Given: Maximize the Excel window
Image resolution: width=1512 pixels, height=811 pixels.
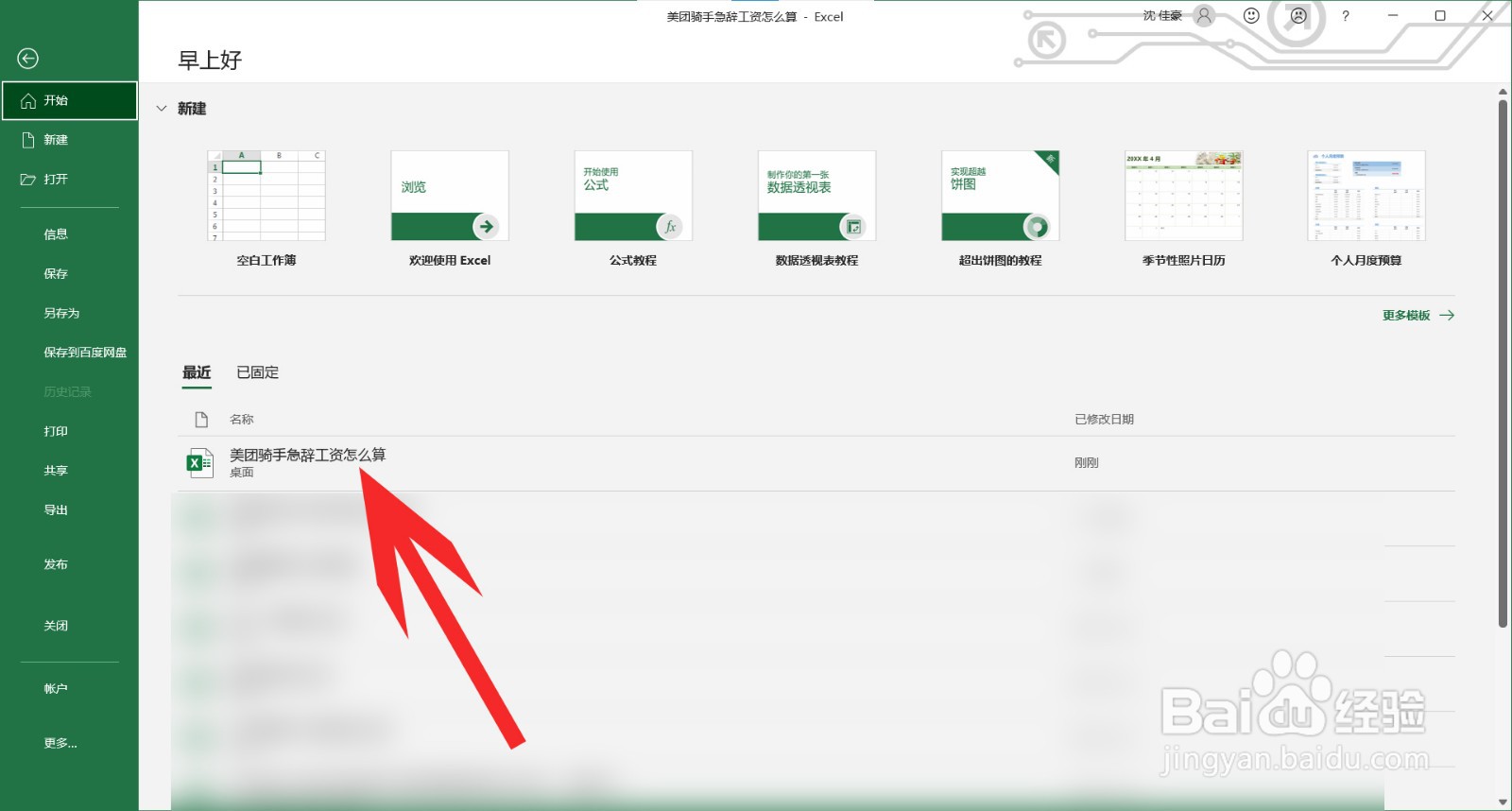Looking at the screenshot, I should [x=1440, y=16].
